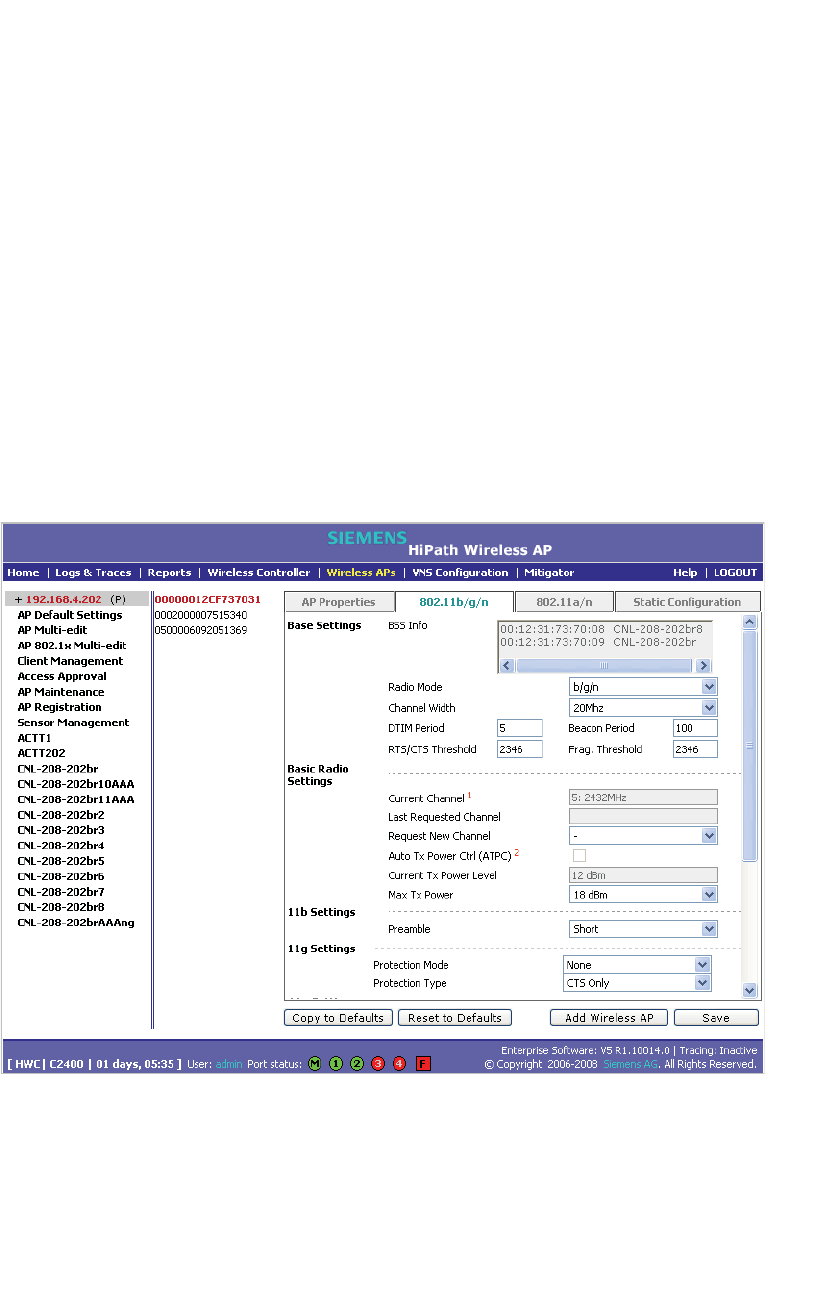Open the Preamble dropdown
This screenshot has height=1313, width=816.
(x=643, y=928)
